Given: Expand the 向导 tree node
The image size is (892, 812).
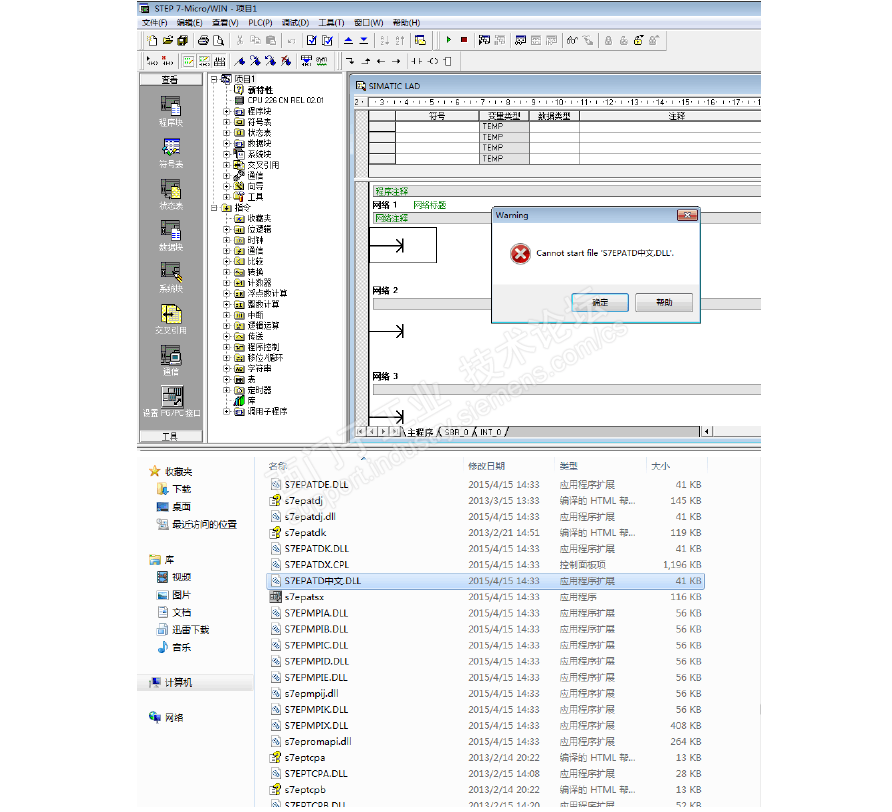Looking at the screenshot, I should pos(226,187).
